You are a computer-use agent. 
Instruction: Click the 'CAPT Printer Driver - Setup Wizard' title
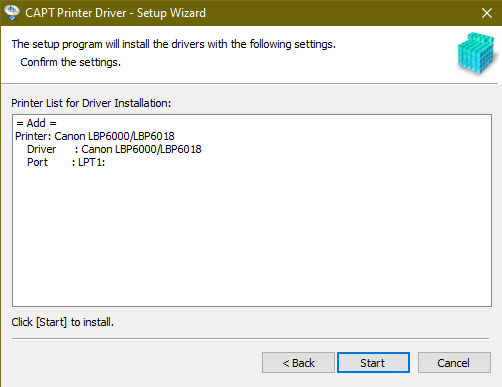point(115,13)
